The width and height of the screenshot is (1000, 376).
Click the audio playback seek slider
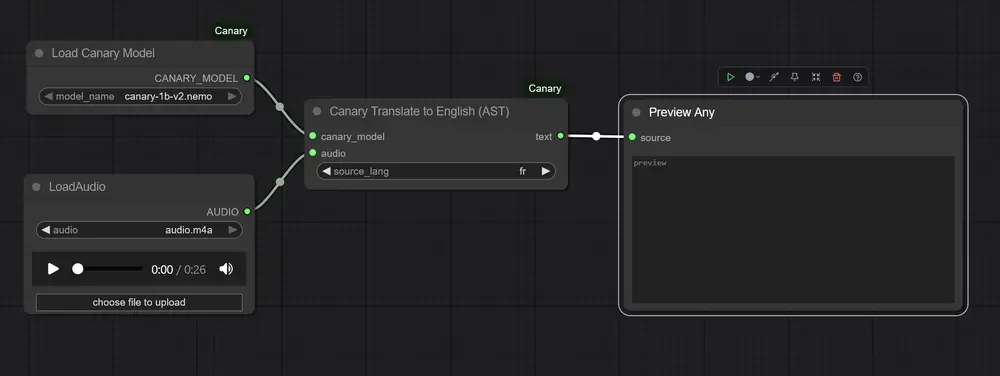[x=107, y=269]
